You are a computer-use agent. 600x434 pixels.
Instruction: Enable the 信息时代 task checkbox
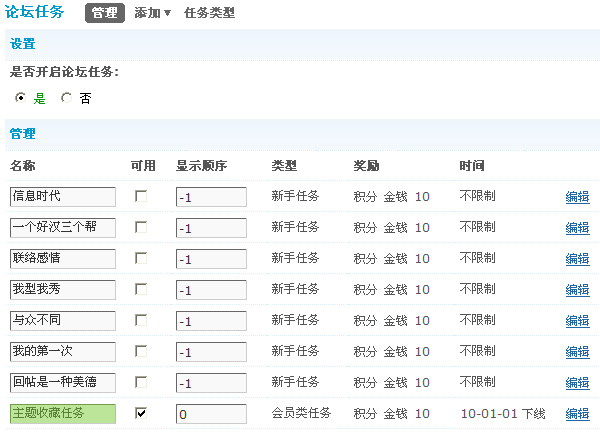[141, 196]
